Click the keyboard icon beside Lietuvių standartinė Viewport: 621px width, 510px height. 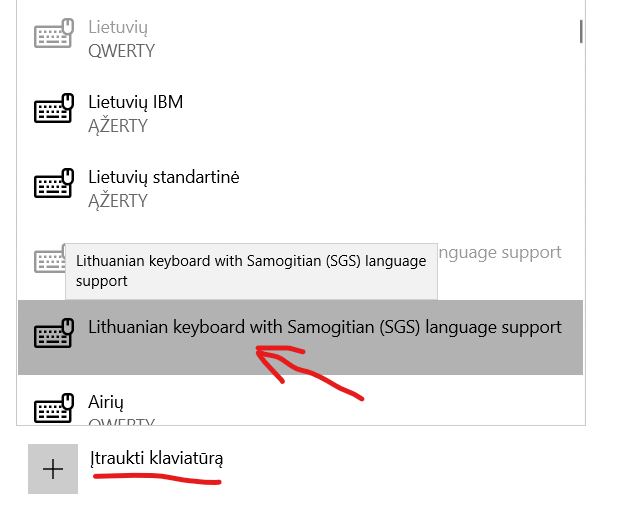click(54, 184)
